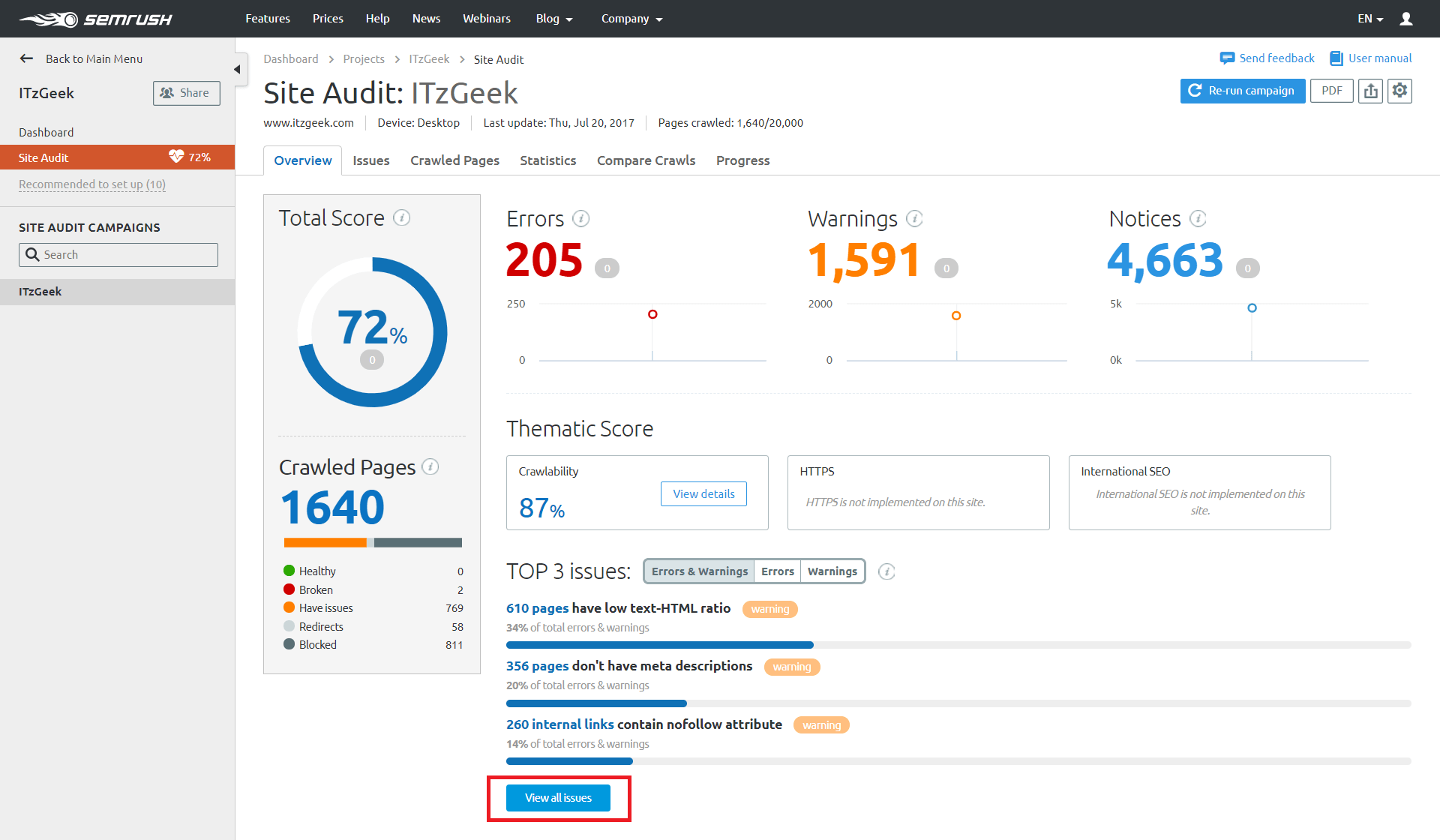
Task: Click the orange crawled pages bar segment
Action: pos(325,543)
